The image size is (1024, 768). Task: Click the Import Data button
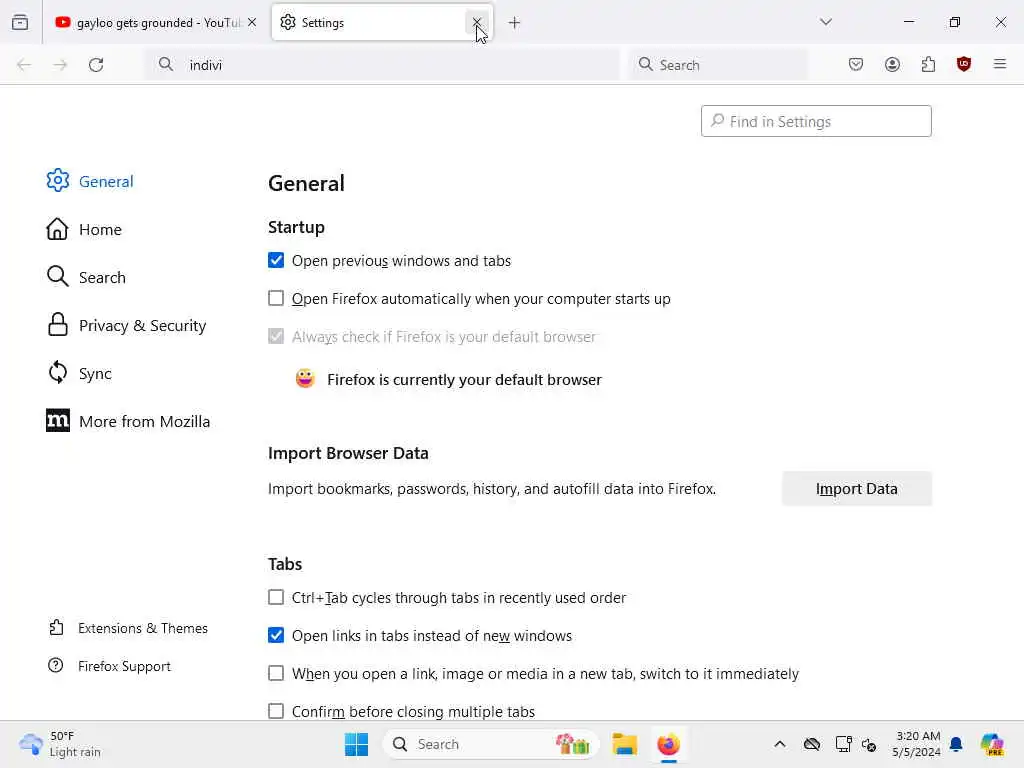coord(857,488)
